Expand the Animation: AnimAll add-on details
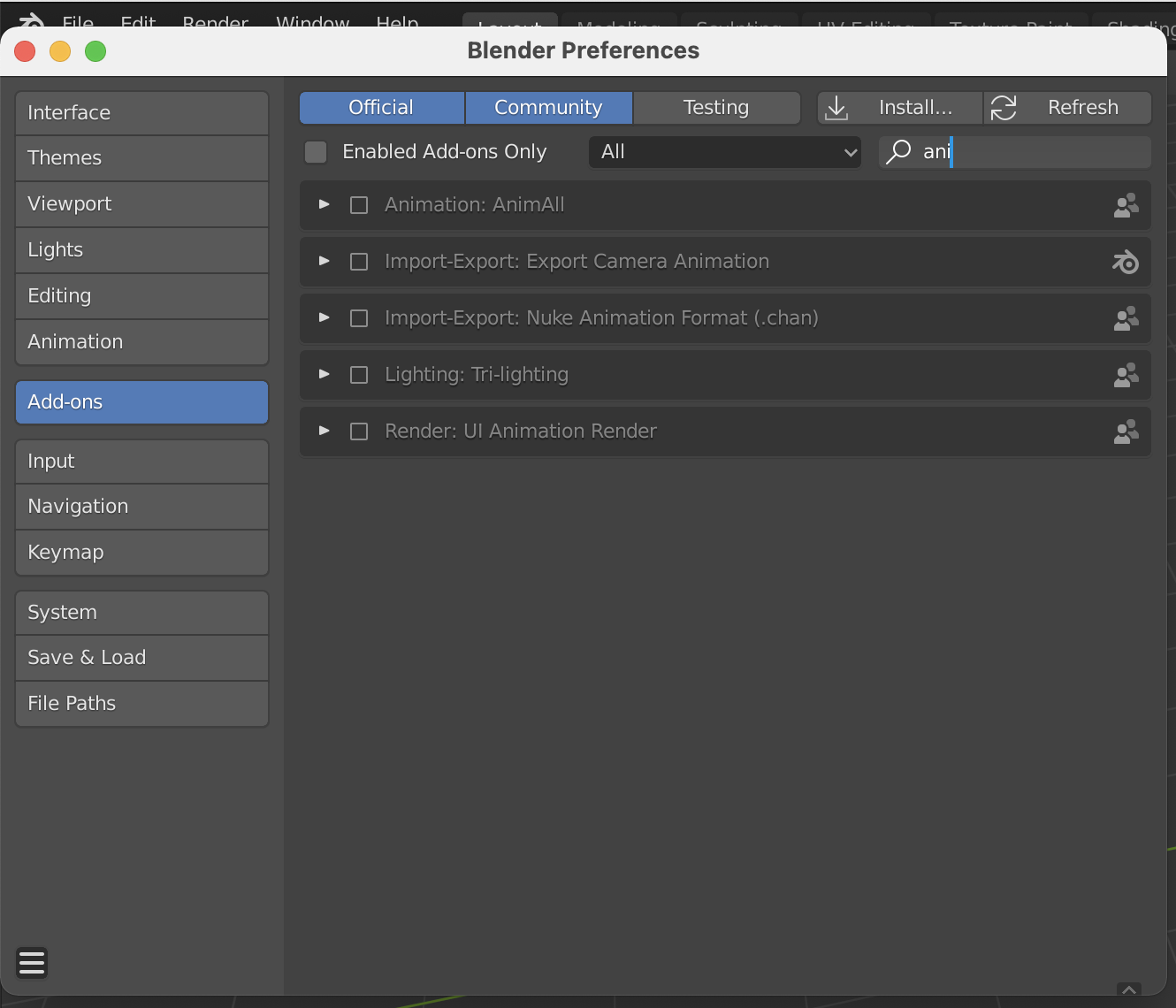 (325, 204)
